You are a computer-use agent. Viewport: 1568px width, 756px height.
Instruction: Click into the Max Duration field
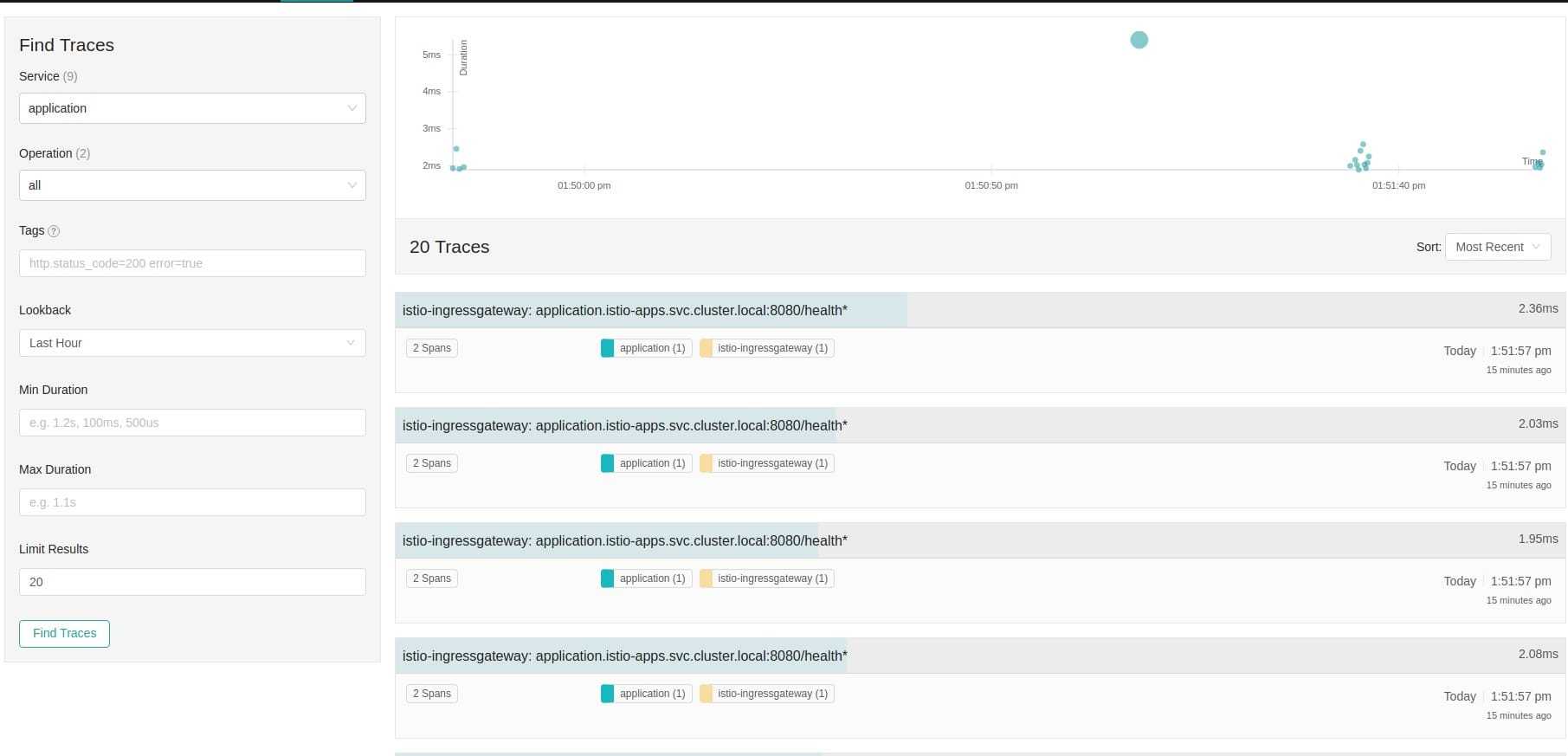(x=192, y=502)
